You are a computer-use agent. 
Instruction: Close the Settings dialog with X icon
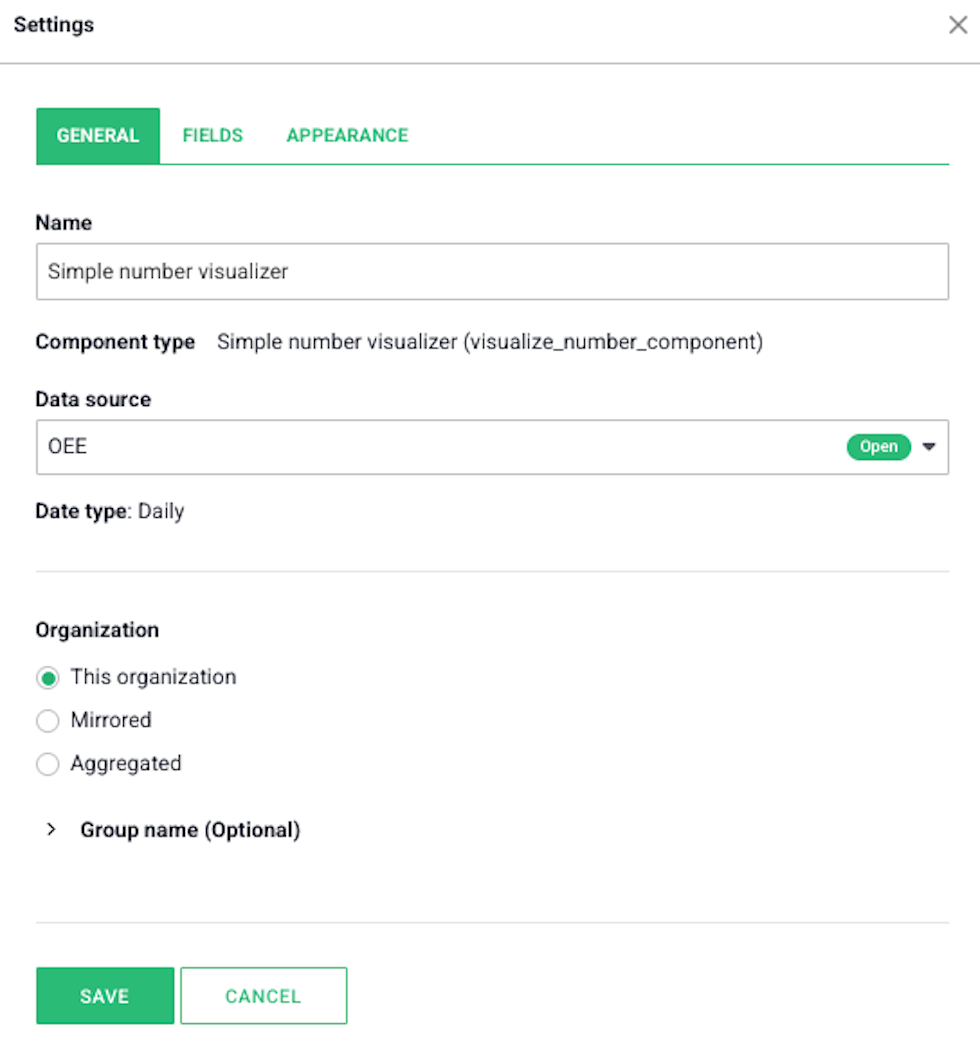click(x=958, y=25)
